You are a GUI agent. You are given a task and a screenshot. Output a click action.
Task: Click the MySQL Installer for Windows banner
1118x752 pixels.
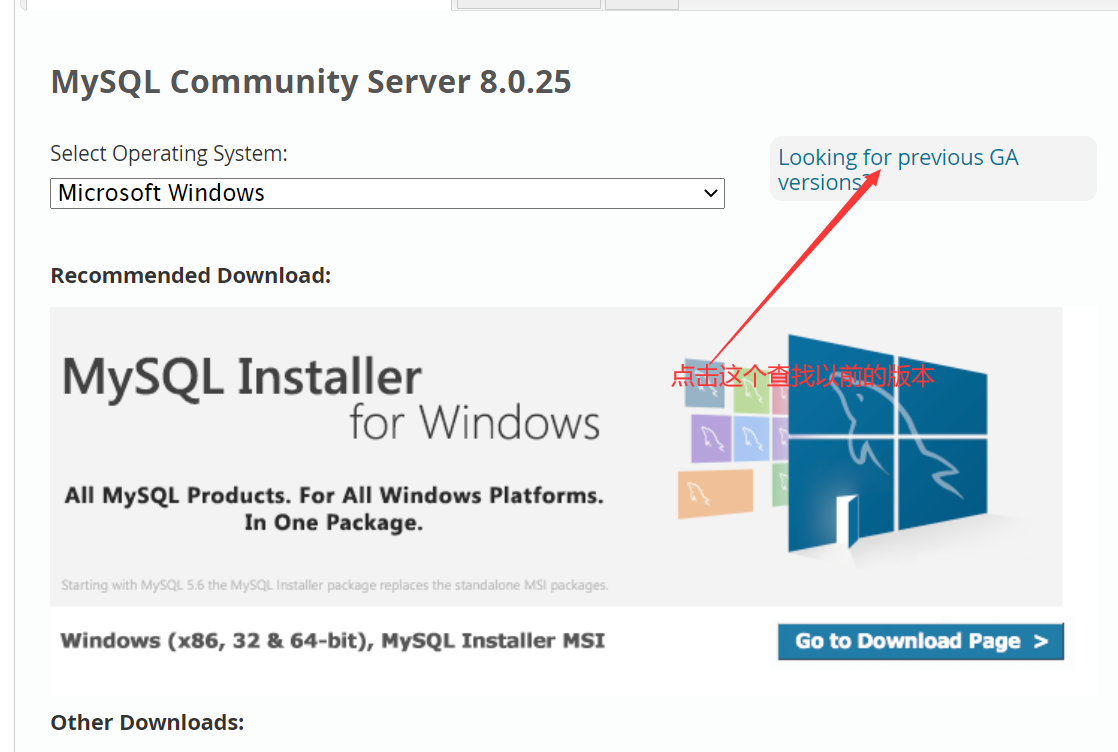[555, 456]
